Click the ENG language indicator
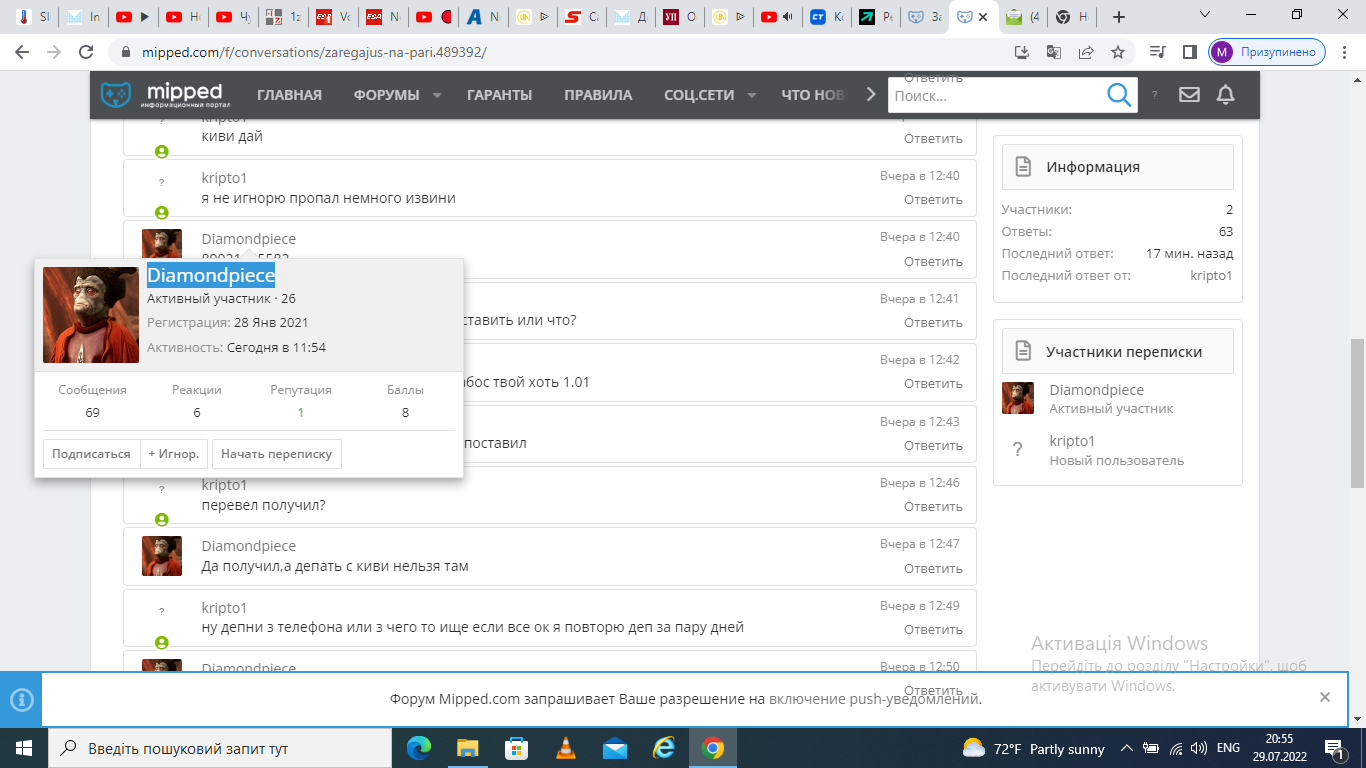Viewport: 1366px width, 768px height. click(x=1228, y=748)
